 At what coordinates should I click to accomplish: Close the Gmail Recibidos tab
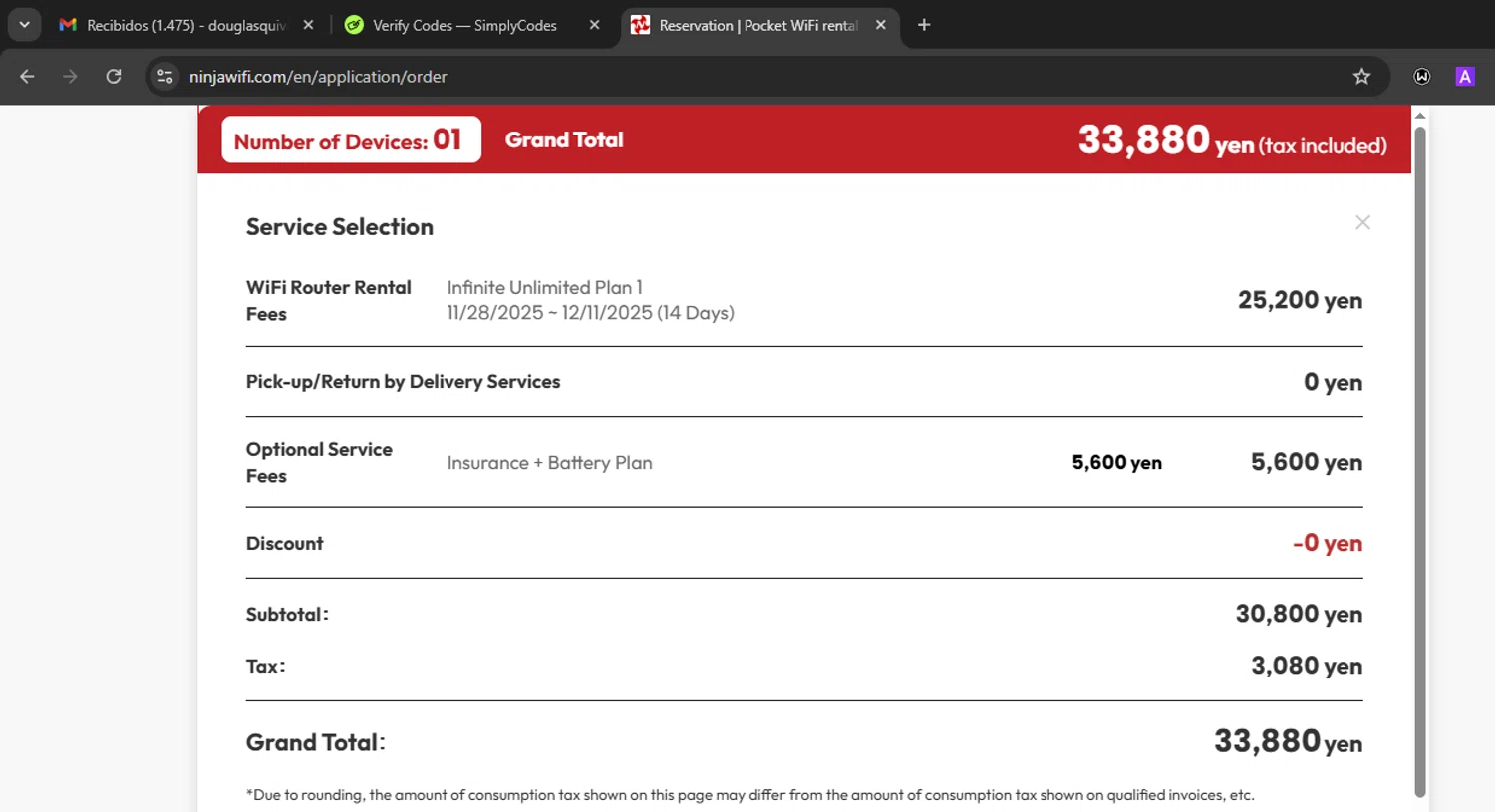[x=308, y=25]
